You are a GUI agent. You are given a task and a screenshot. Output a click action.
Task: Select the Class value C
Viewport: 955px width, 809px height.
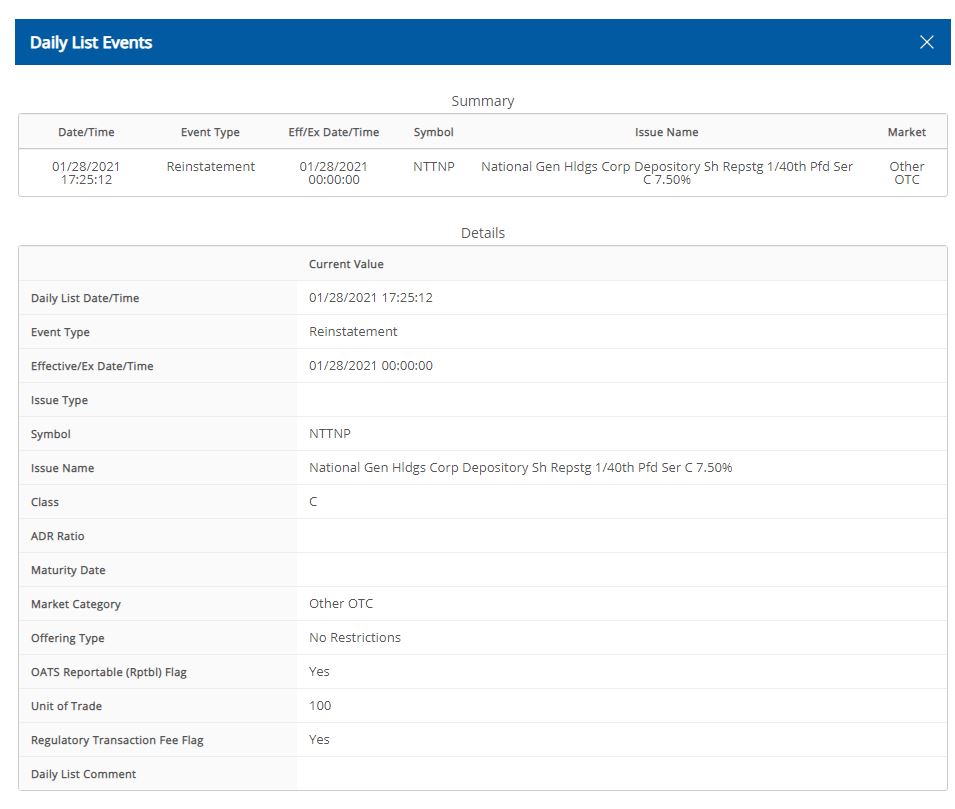[313, 502]
